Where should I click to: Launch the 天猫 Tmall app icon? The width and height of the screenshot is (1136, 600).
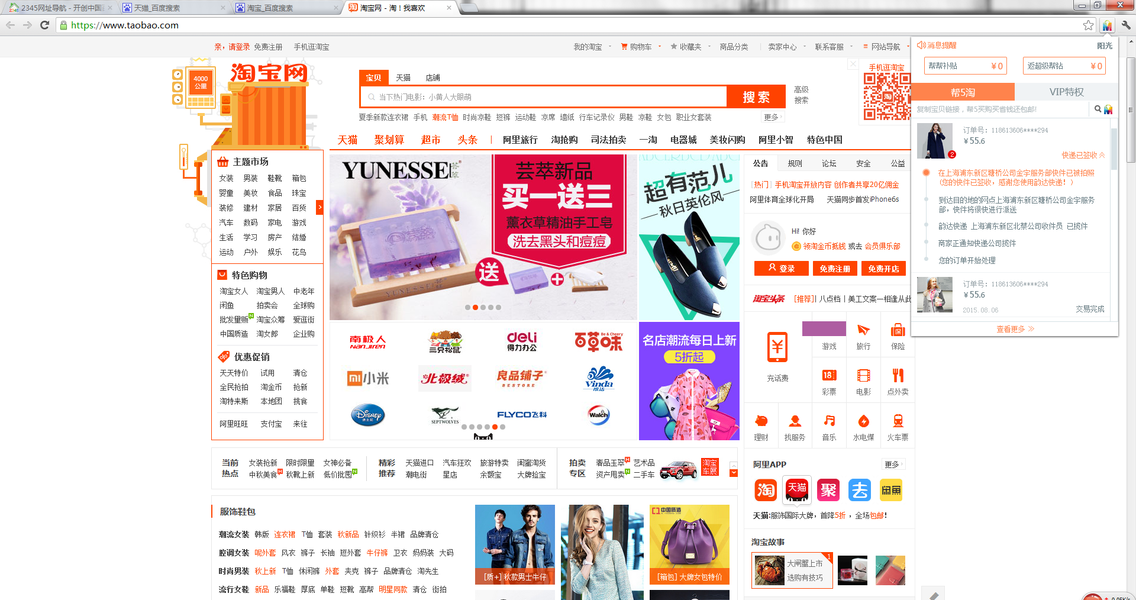tap(797, 490)
